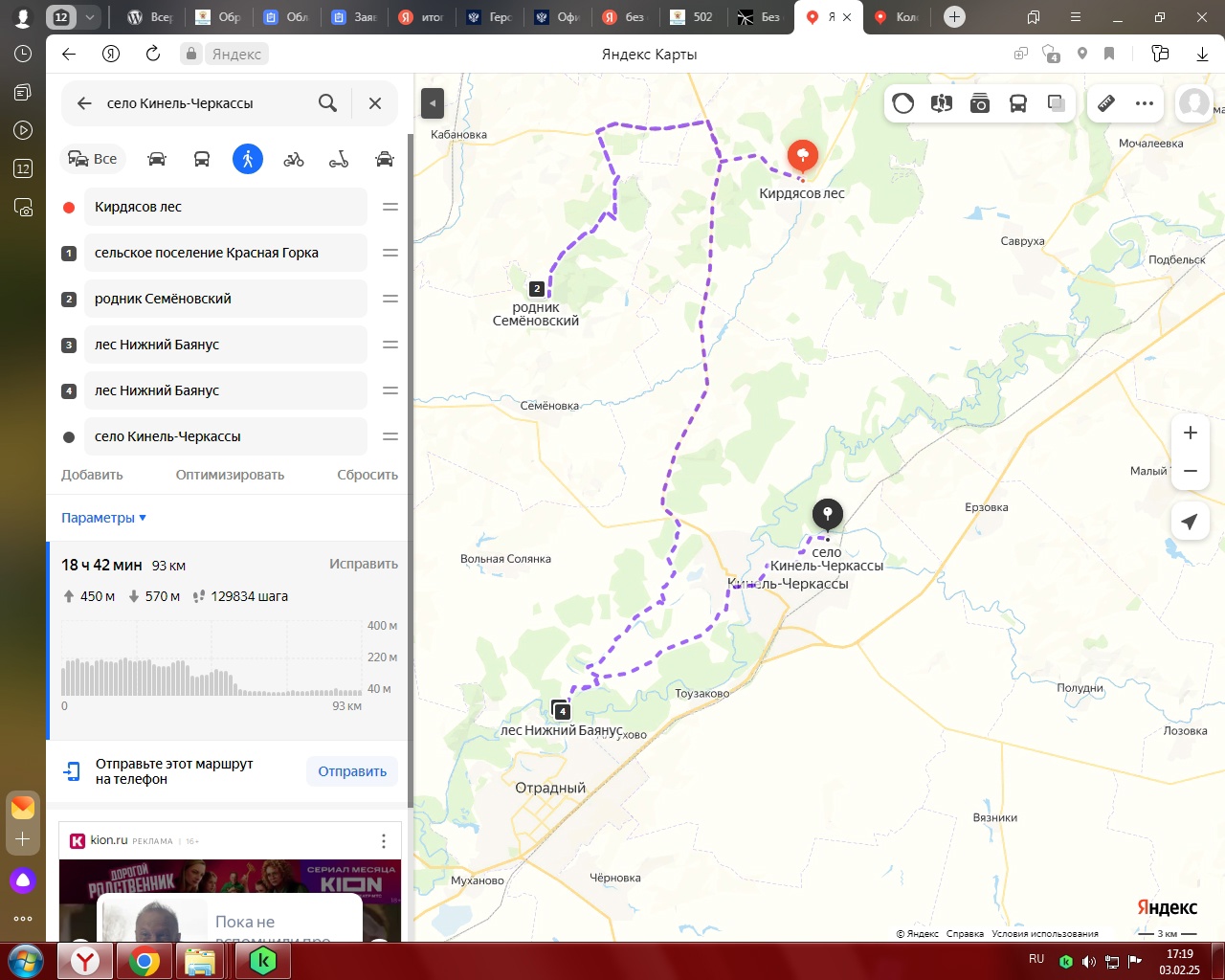
Task: Choose the 'Все' all-transport mode
Action: 93,159
